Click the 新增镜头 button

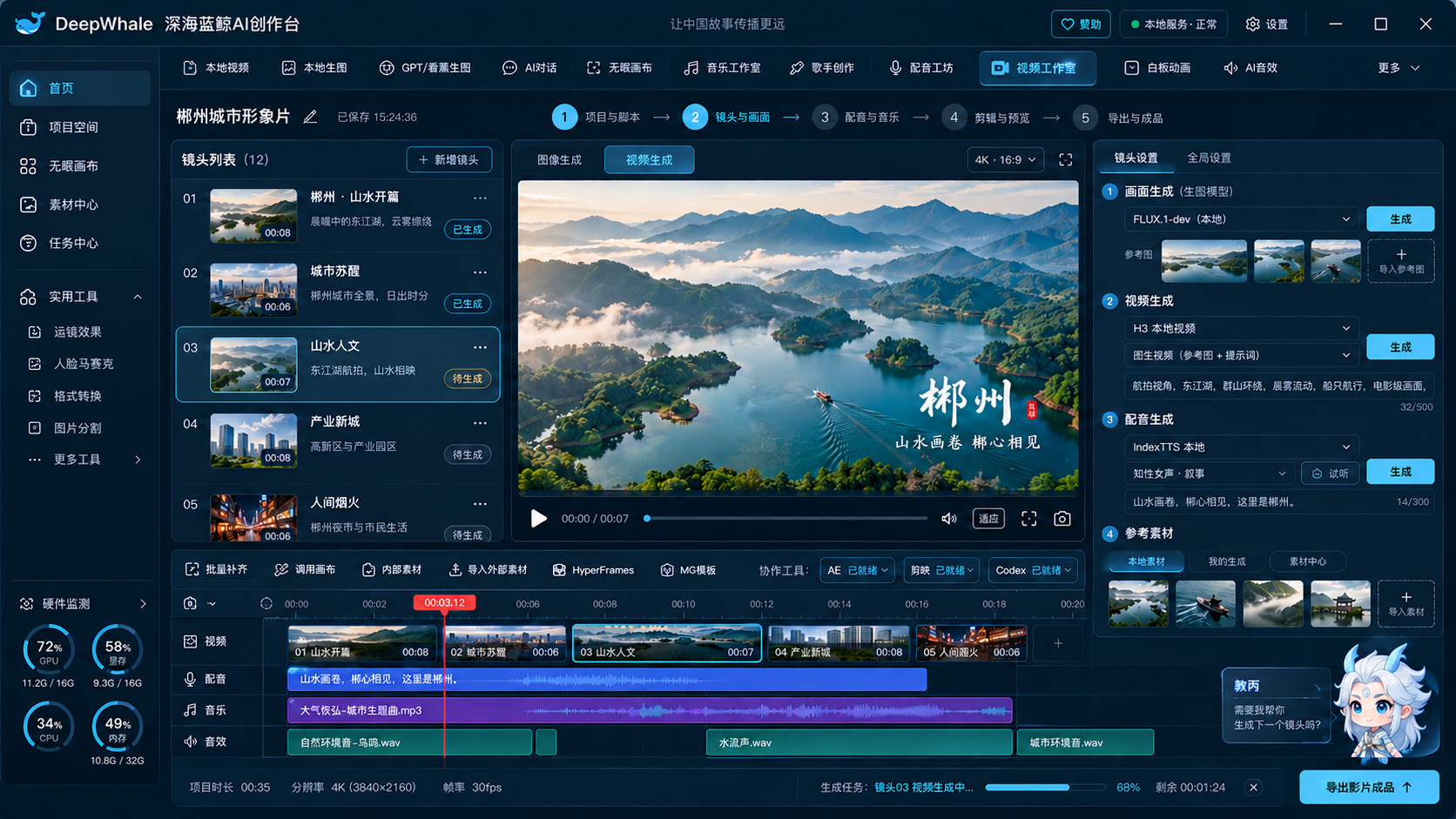coord(449,160)
